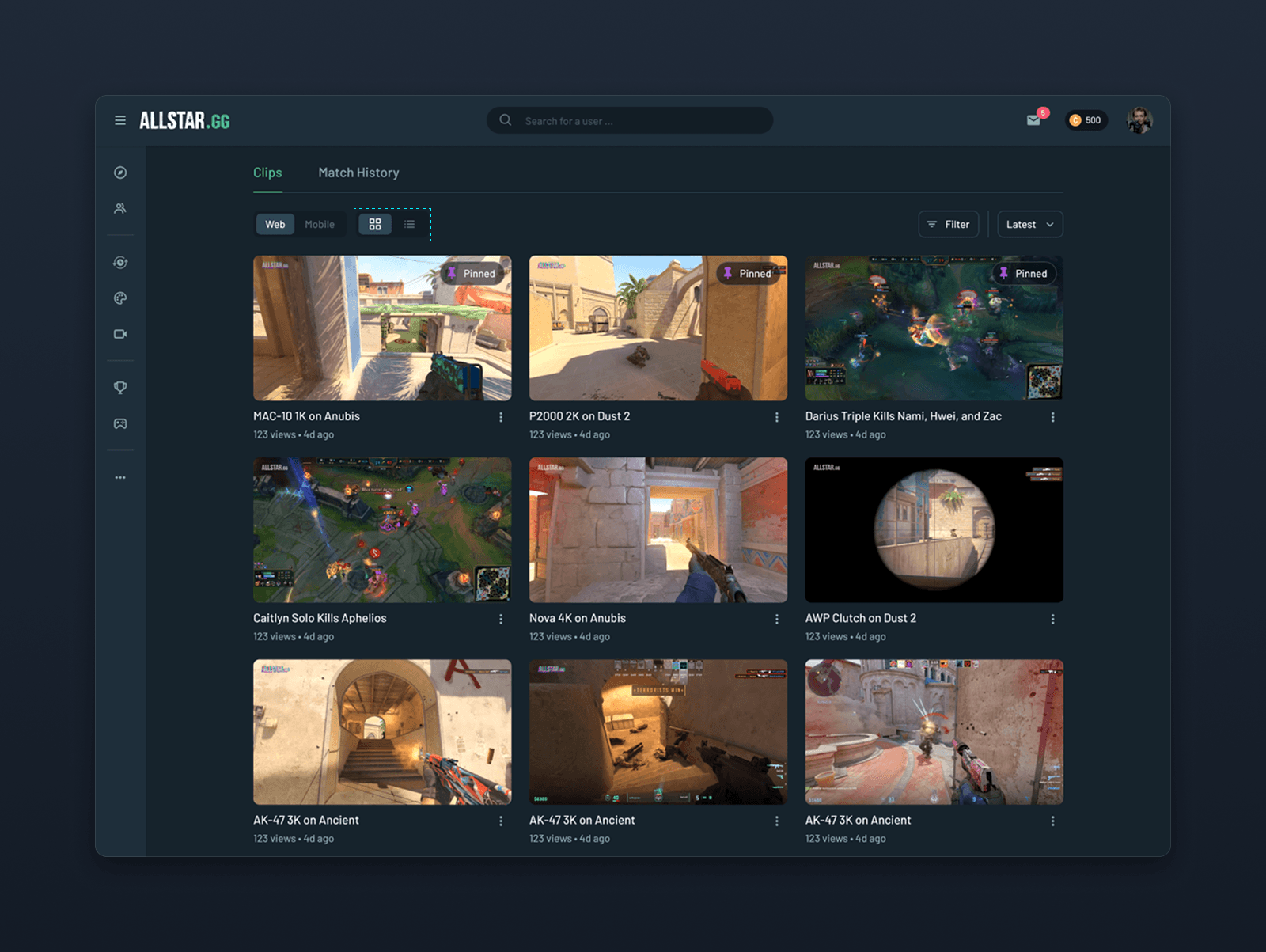Viewport: 1266px width, 952px height.
Task: Click Pinned badge on Darius Triple Kills clip
Action: coord(1025,273)
